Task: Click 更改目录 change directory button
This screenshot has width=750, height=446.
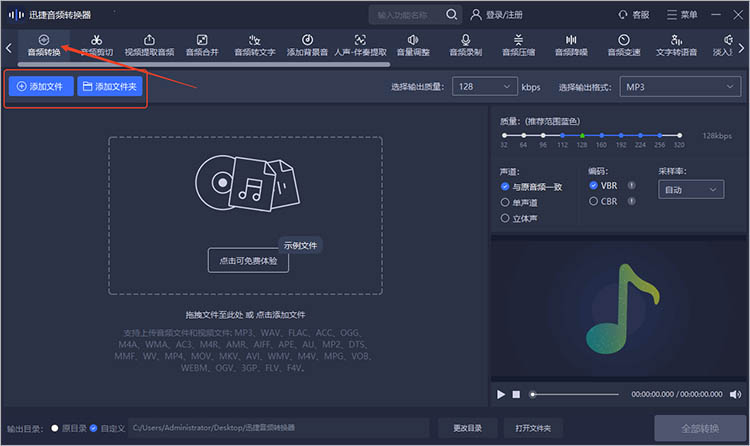Action: [468, 428]
